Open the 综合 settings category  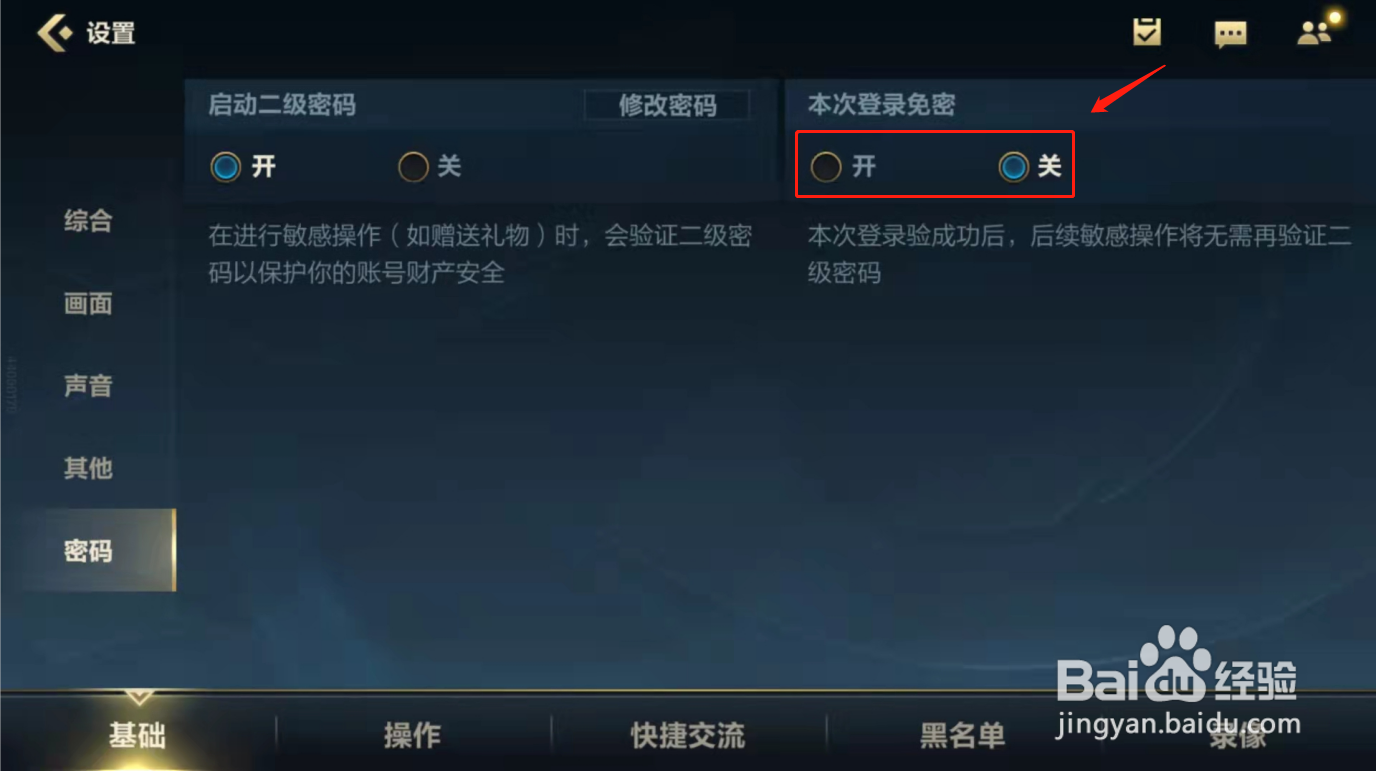tap(88, 221)
